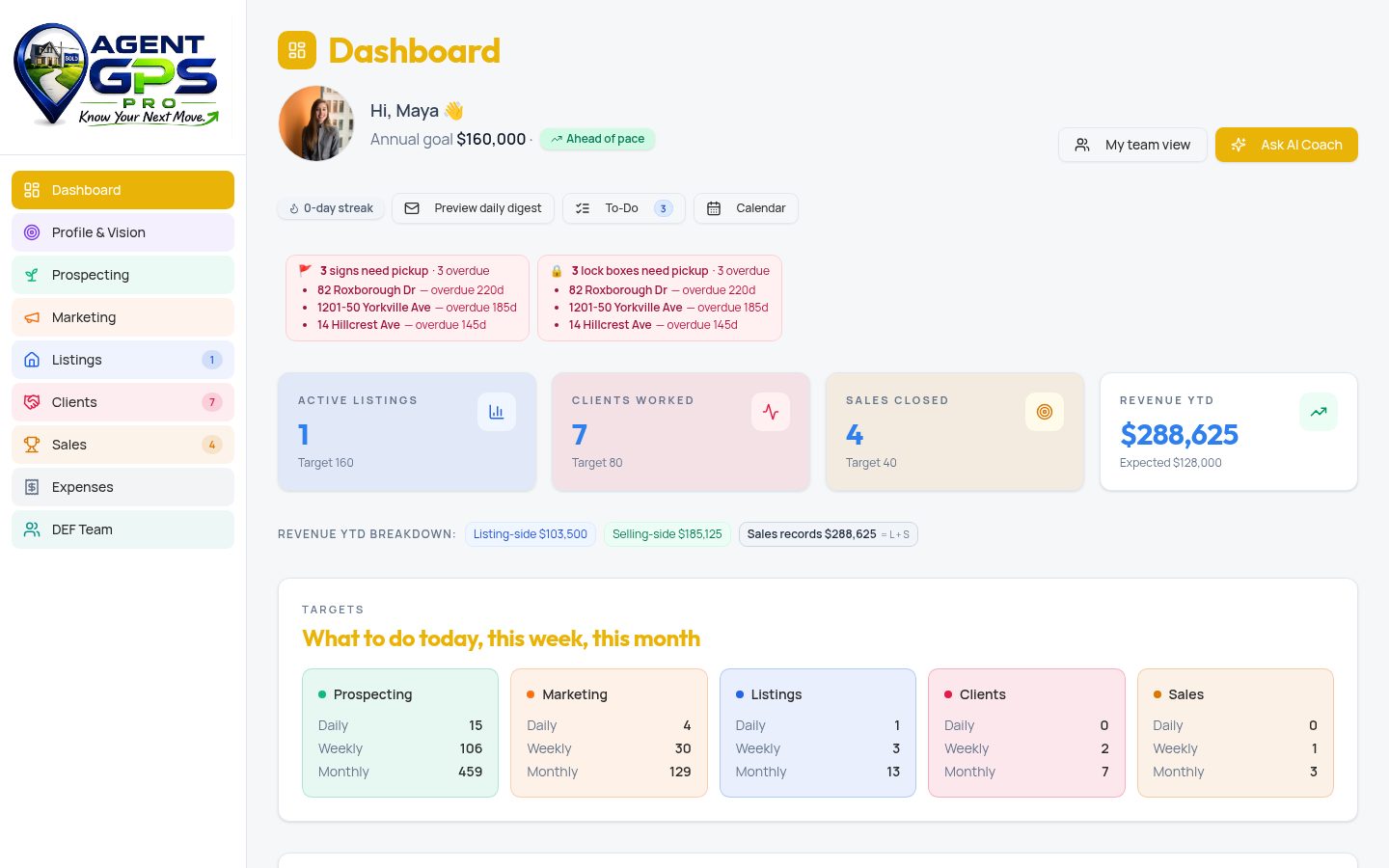
Task: Click the $288,625 Revenue YTD value
Action: pos(1179,435)
